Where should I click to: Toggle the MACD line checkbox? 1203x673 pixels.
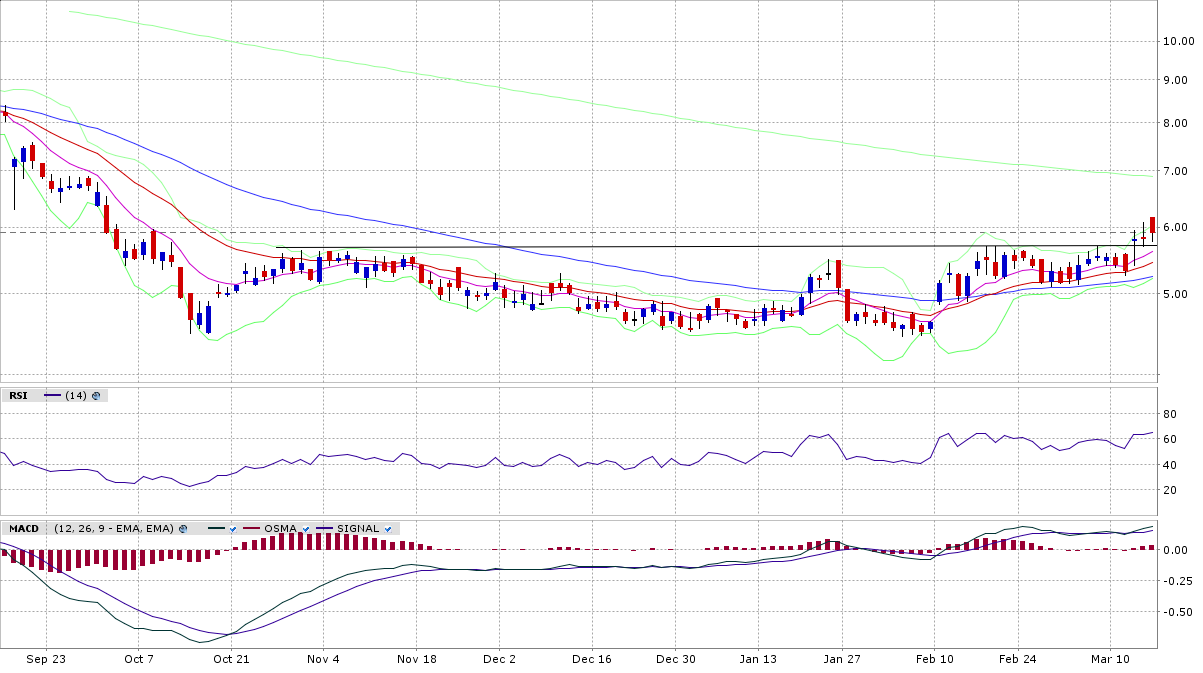tap(232, 529)
